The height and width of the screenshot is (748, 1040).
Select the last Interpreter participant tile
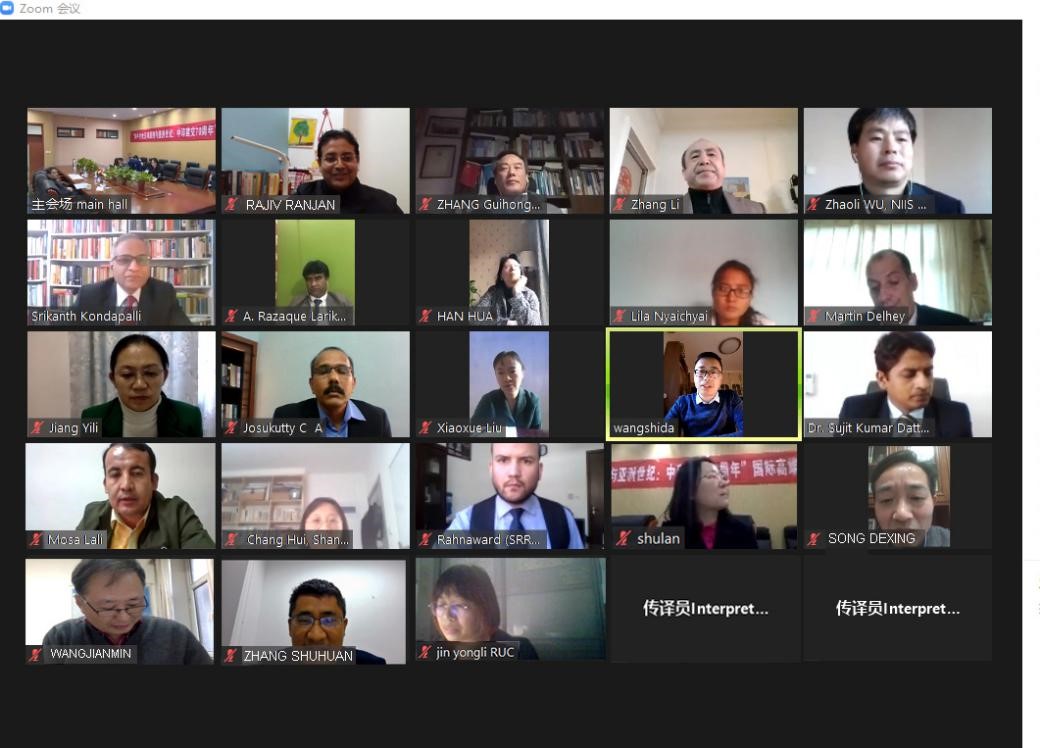898,608
